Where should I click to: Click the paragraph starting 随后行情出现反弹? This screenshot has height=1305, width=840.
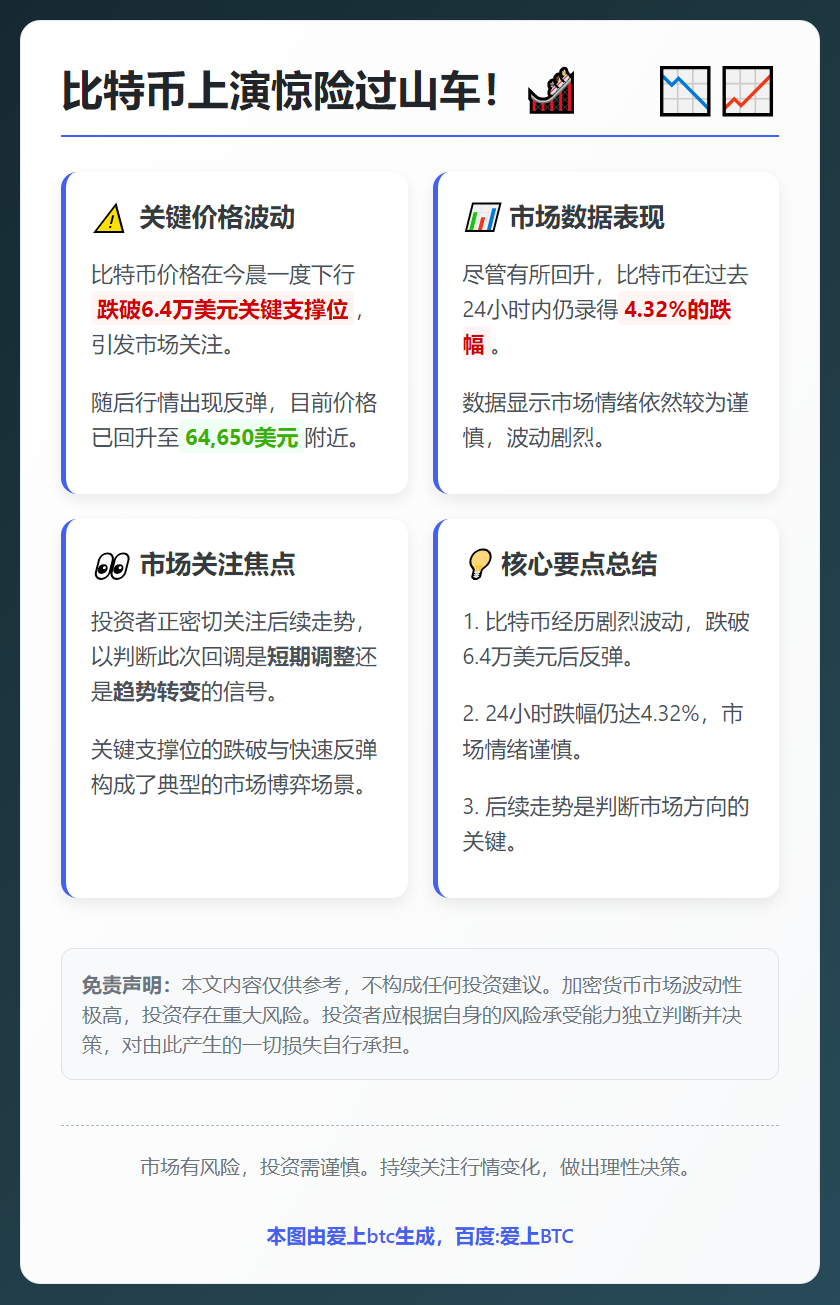[234, 420]
